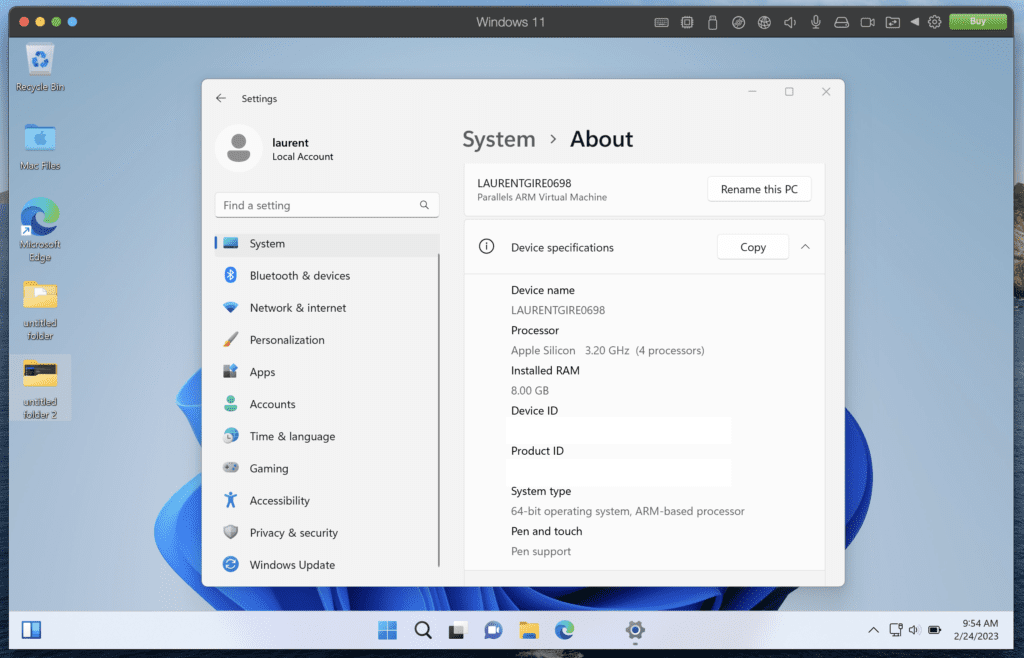Open the hard disk icon in Parallels toolbar
This screenshot has width=1024, height=658.
click(841, 22)
